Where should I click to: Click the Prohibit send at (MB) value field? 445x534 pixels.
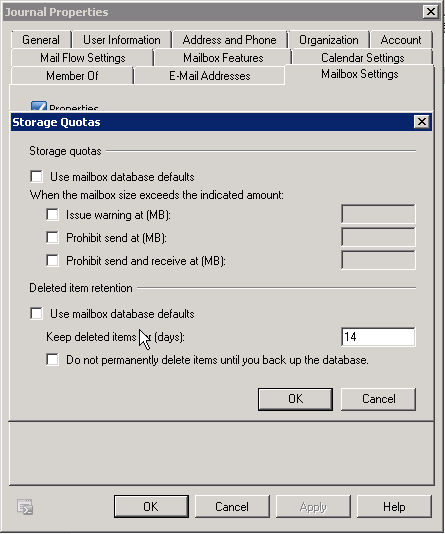pos(378,237)
